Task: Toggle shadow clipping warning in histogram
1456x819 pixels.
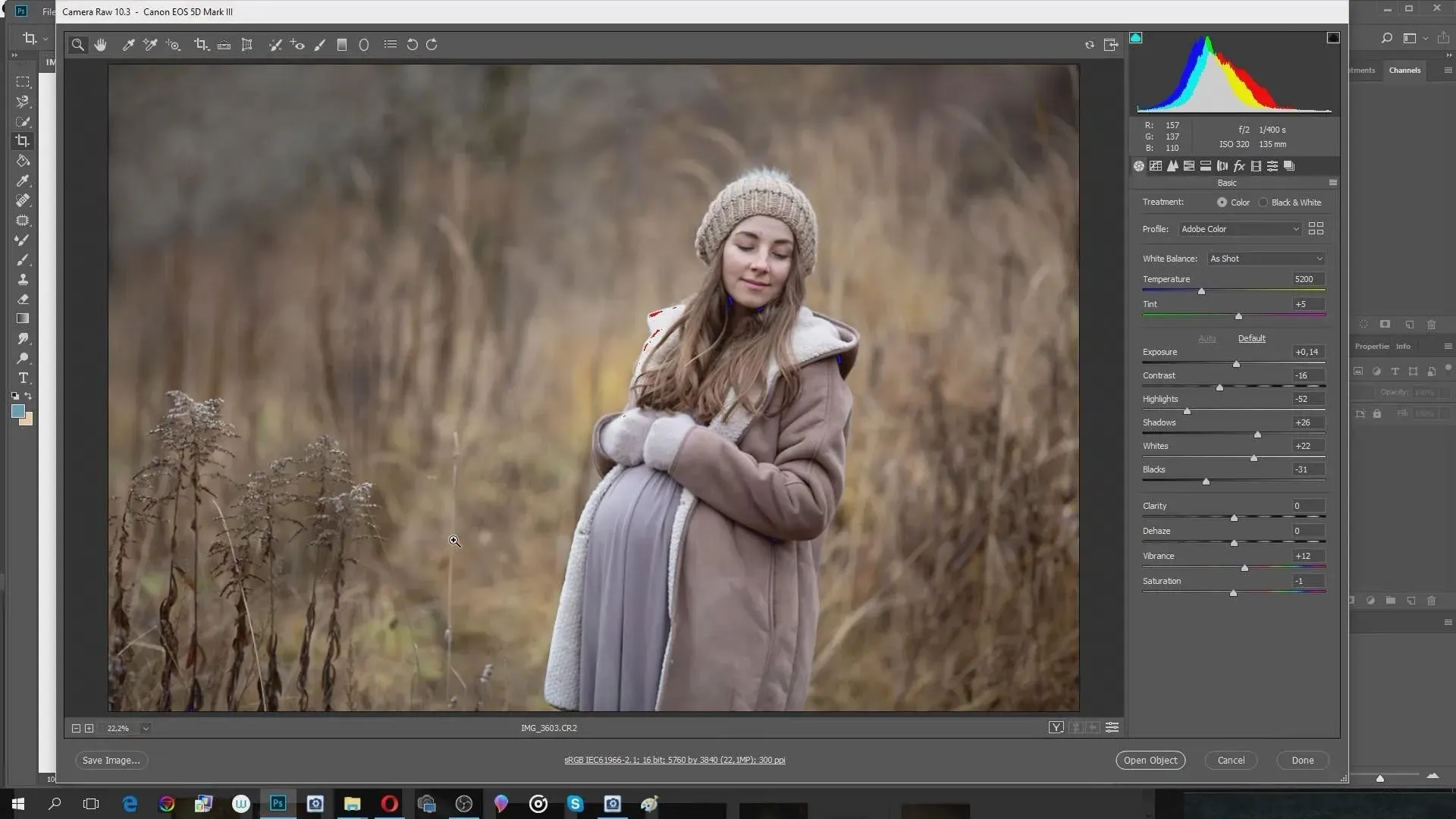Action: (1136, 38)
